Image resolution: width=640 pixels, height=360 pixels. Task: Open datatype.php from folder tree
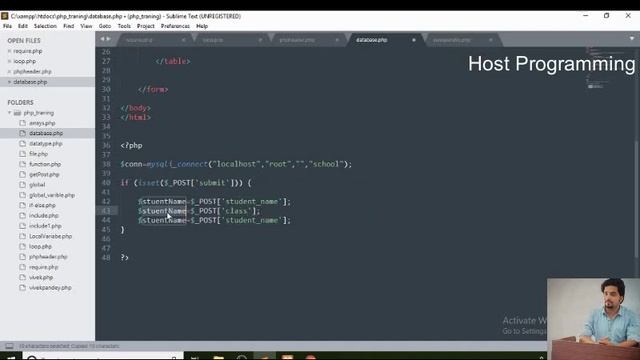pos(46,144)
